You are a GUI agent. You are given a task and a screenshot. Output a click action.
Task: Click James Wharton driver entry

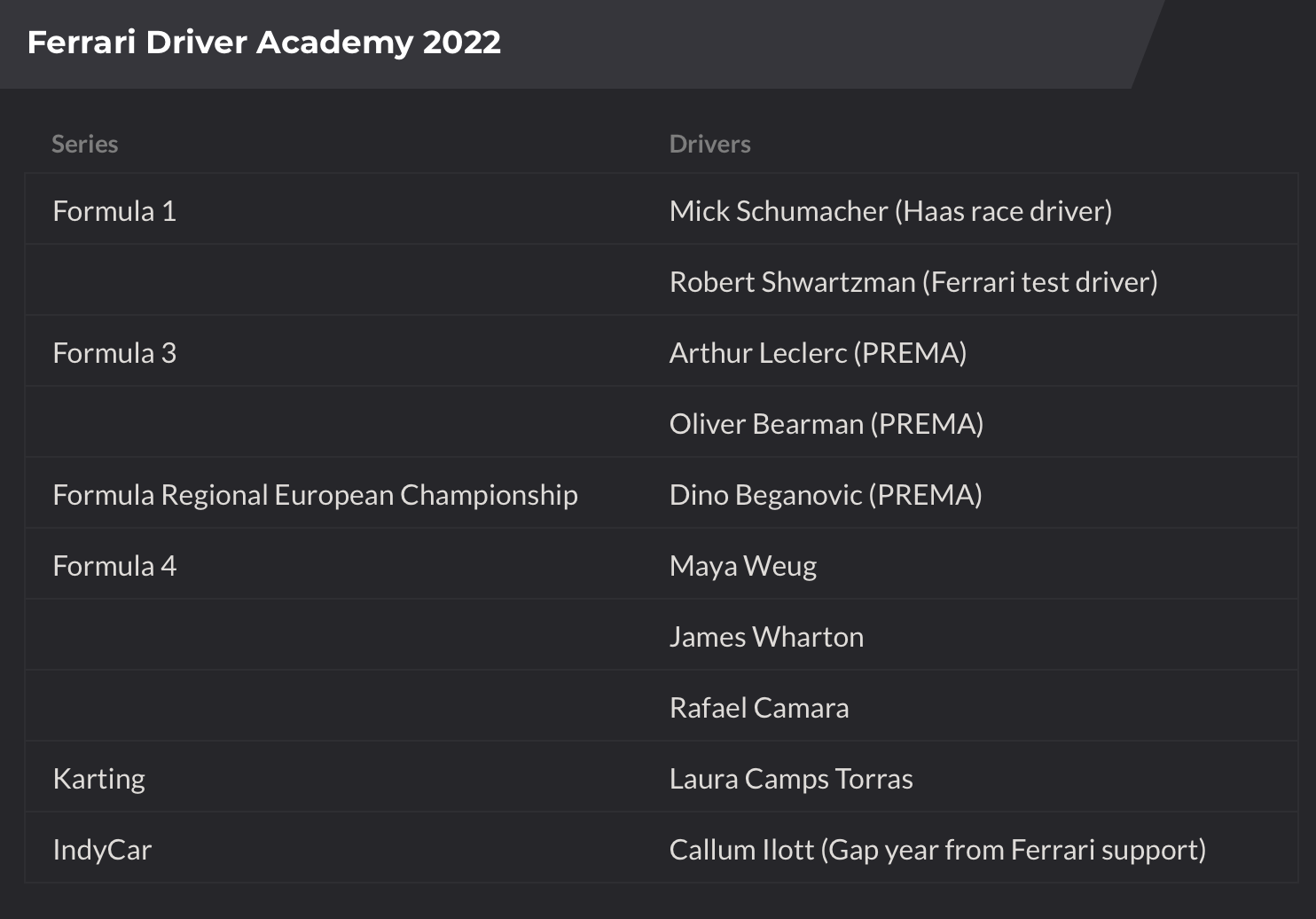tap(766, 637)
